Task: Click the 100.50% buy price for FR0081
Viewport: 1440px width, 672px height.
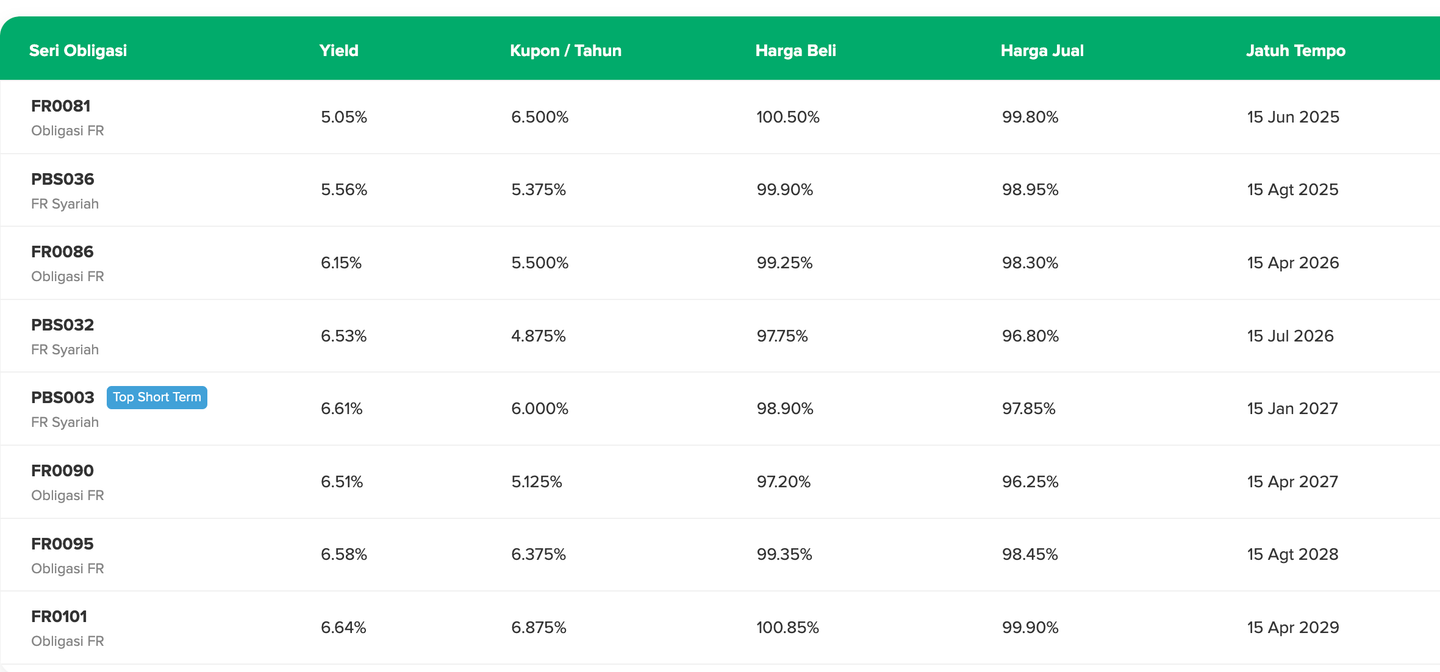Action: pos(787,117)
